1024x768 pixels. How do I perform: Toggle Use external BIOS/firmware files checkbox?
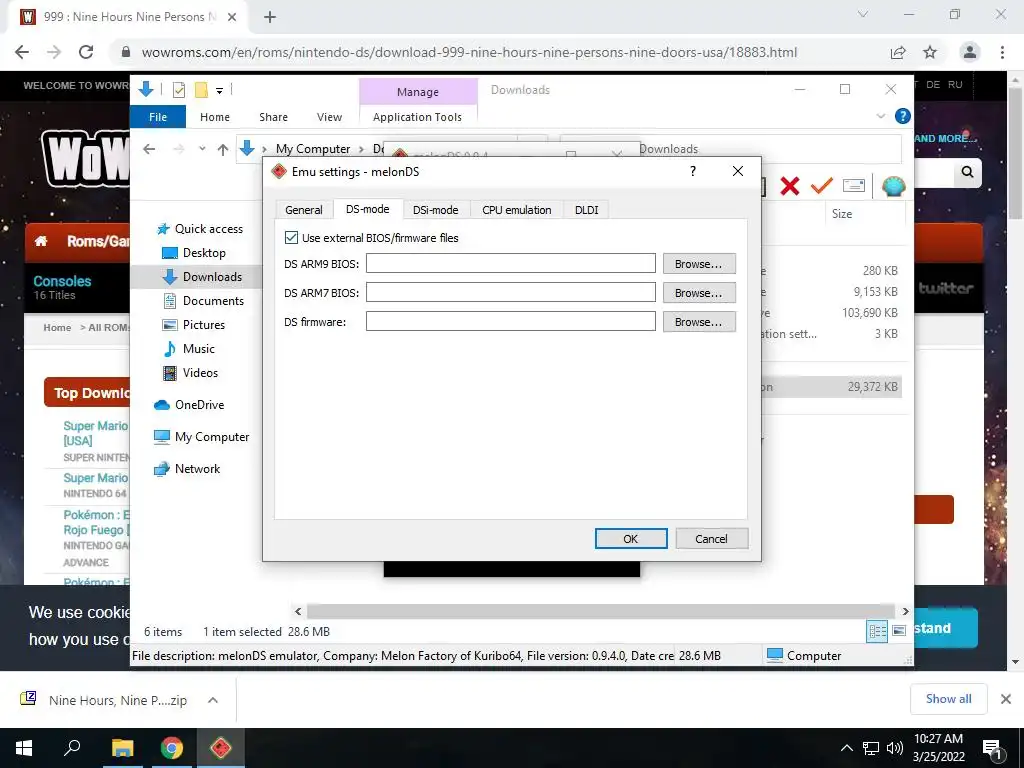[291, 238]
